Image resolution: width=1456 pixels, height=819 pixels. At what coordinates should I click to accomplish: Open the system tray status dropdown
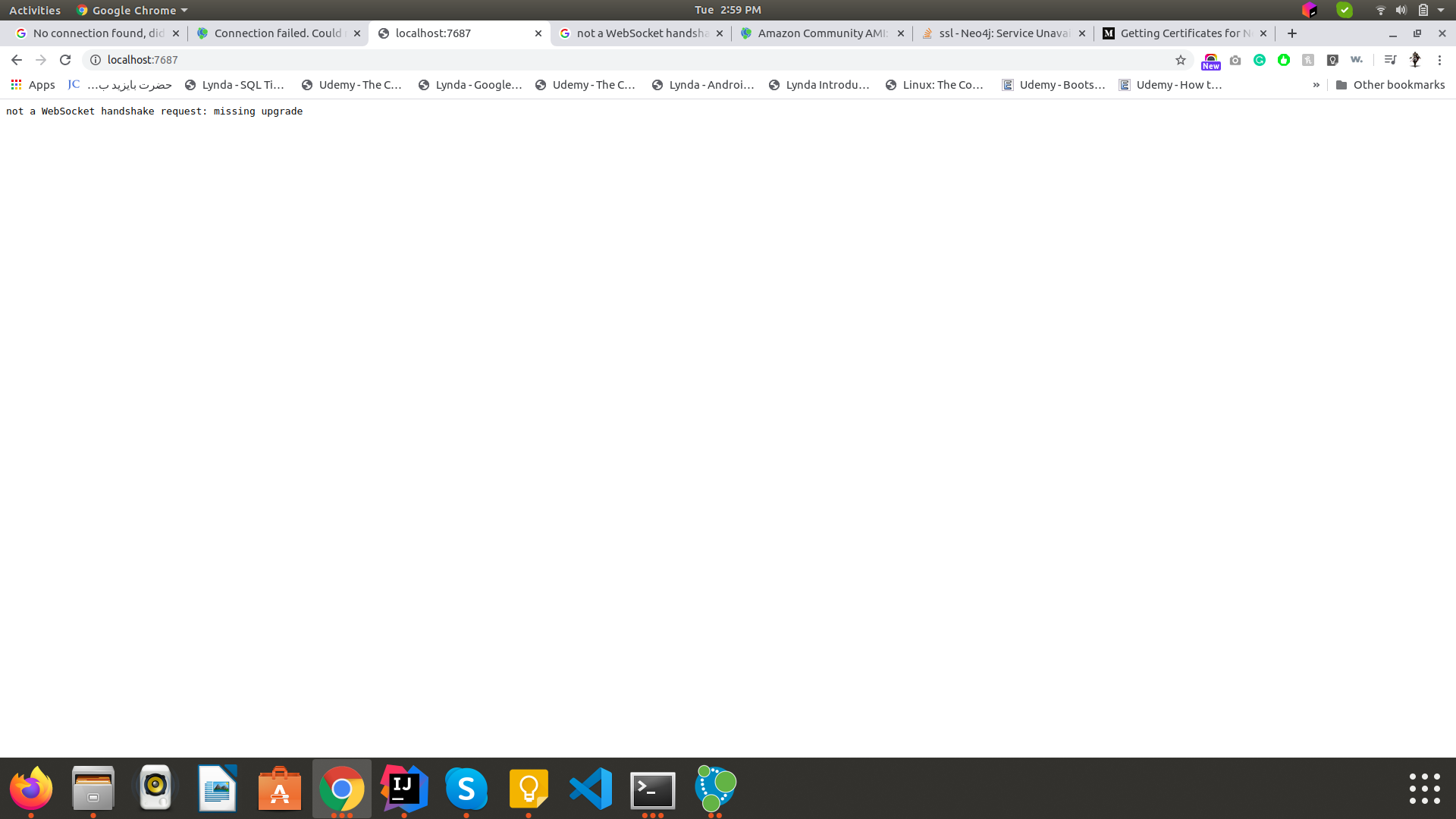point(1440,10)
